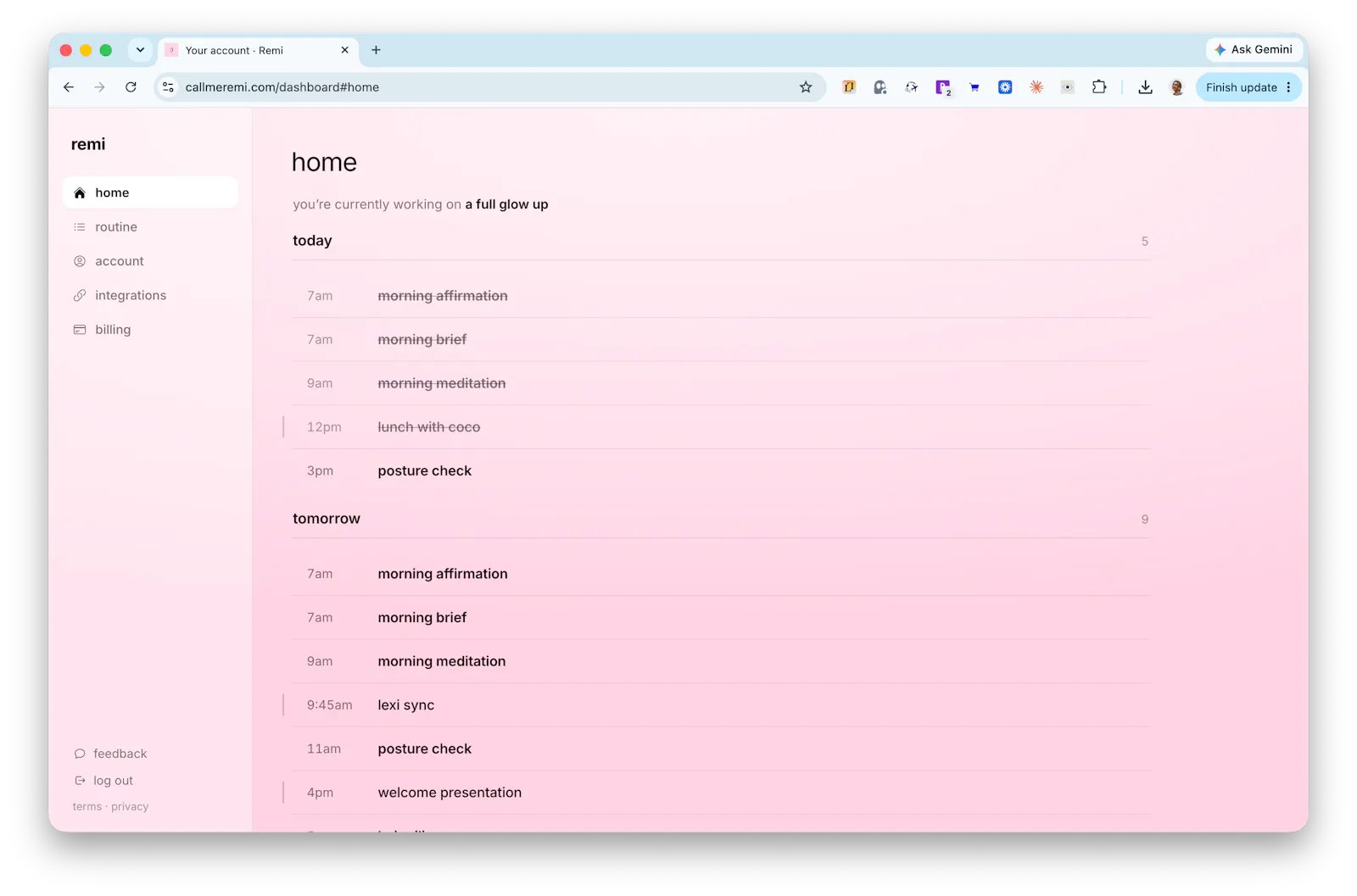Screen dimensions: 1357x896
Task: Select tomorrow's 9am morning meditation row
Action: coord(721,661)
